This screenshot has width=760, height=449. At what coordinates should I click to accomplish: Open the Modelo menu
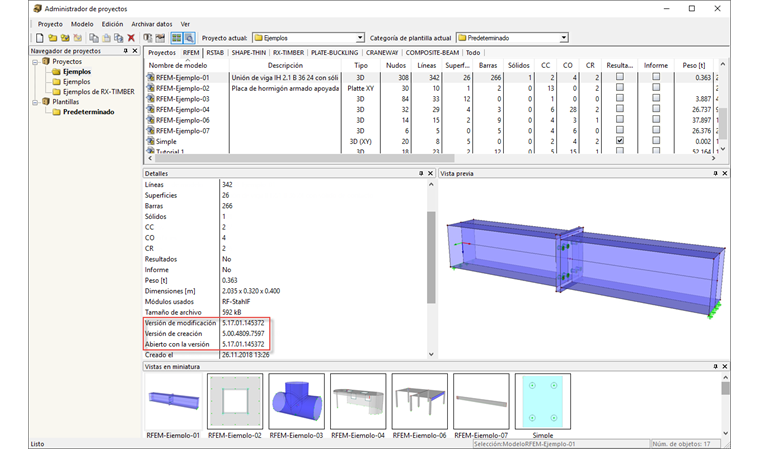pyautogui.click(x=82, y=24)
